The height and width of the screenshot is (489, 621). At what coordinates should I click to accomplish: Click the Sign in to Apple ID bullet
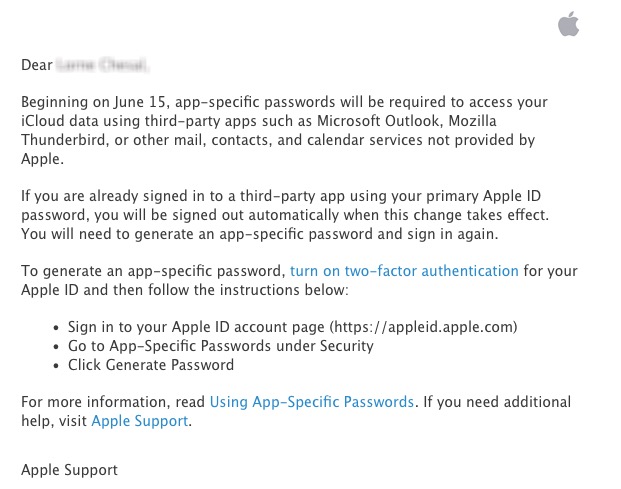pos(292,327)
